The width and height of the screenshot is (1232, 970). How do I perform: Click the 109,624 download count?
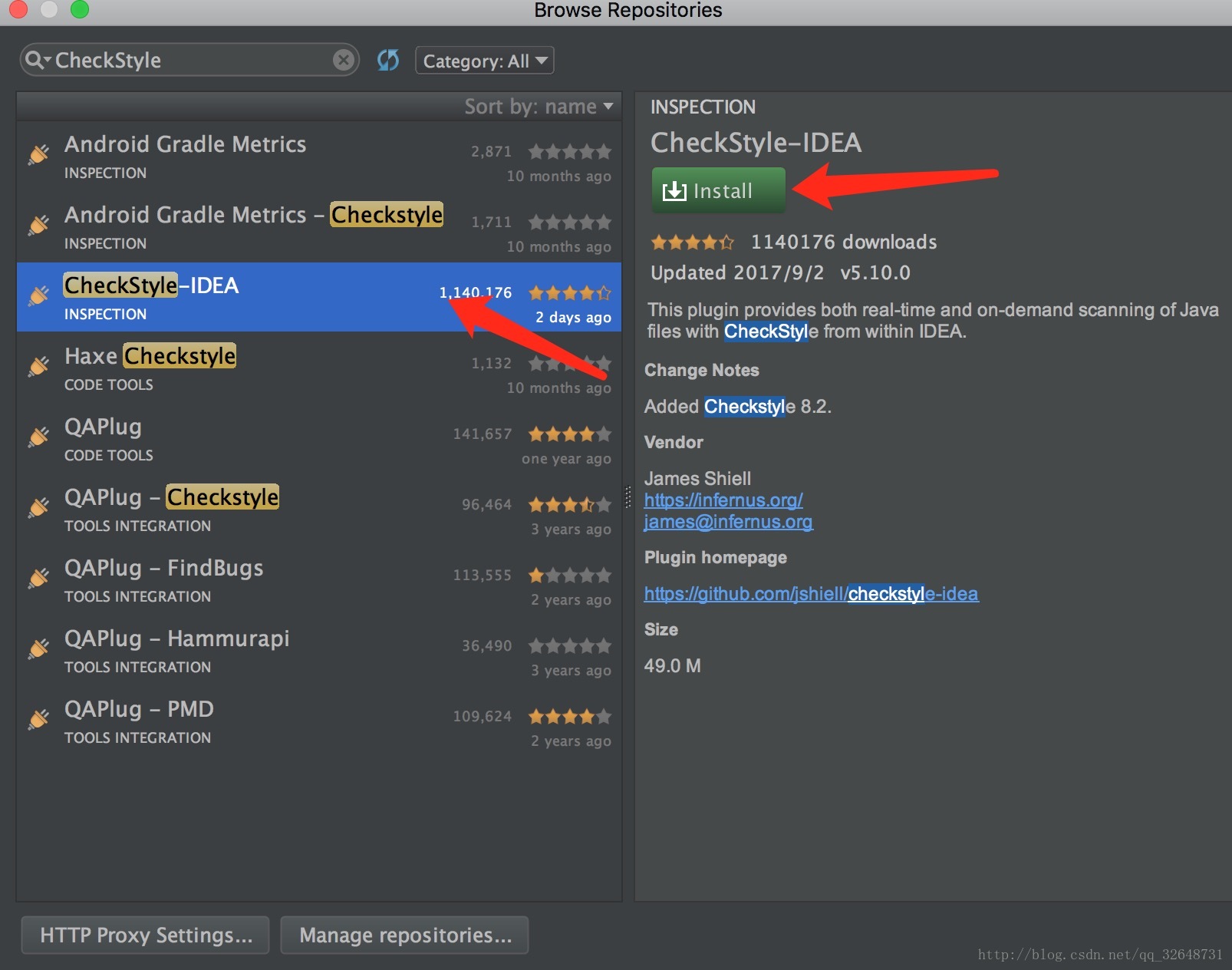click(x=482, y=717)
